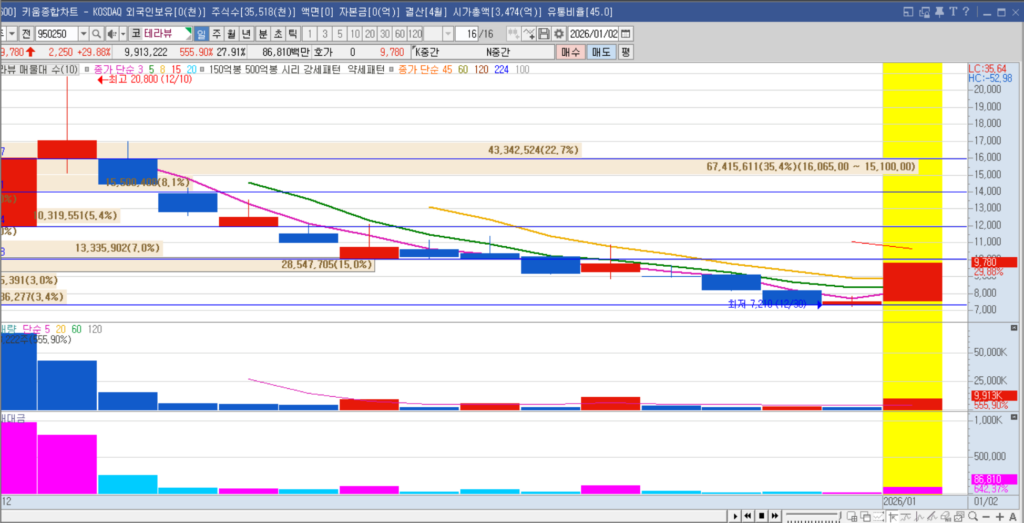Click the 매수 (buy) button
Viewport: 1024px width, 523px height.
tap(570, 51)
